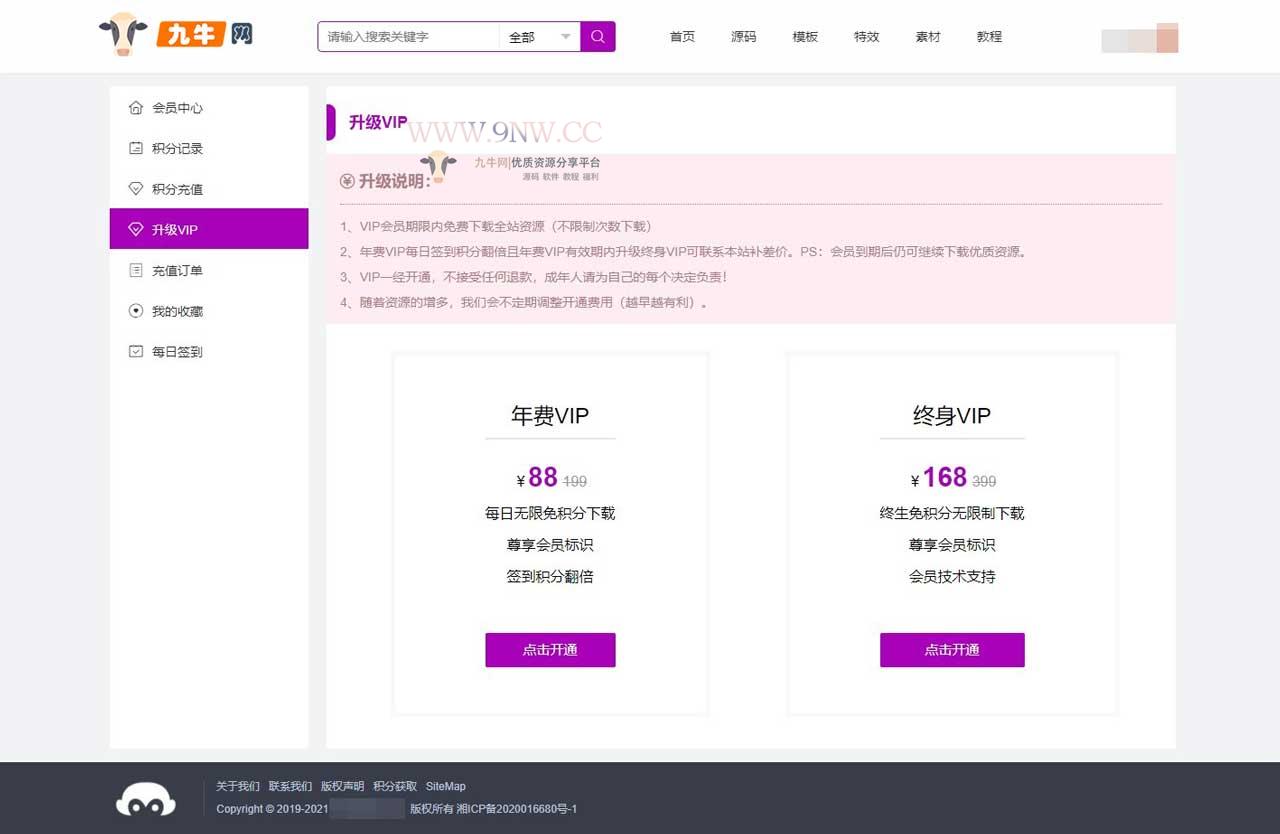Click the footer mascot logo

pyautogui.click(x=146, y=799)
